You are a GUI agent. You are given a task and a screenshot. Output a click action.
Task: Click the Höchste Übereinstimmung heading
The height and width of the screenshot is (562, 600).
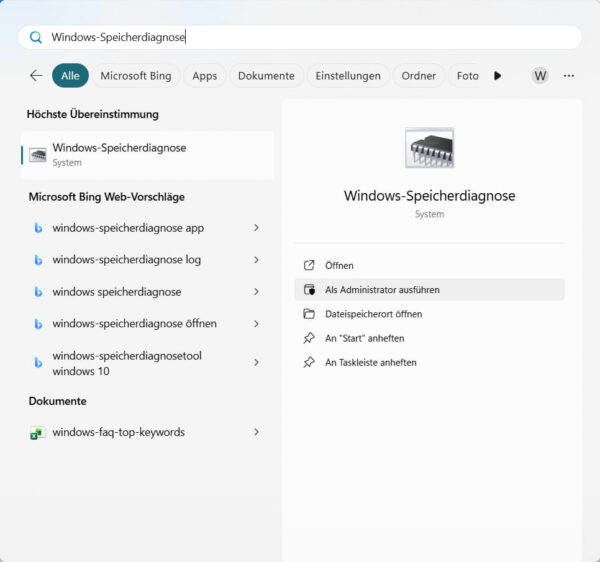point(93,114)
